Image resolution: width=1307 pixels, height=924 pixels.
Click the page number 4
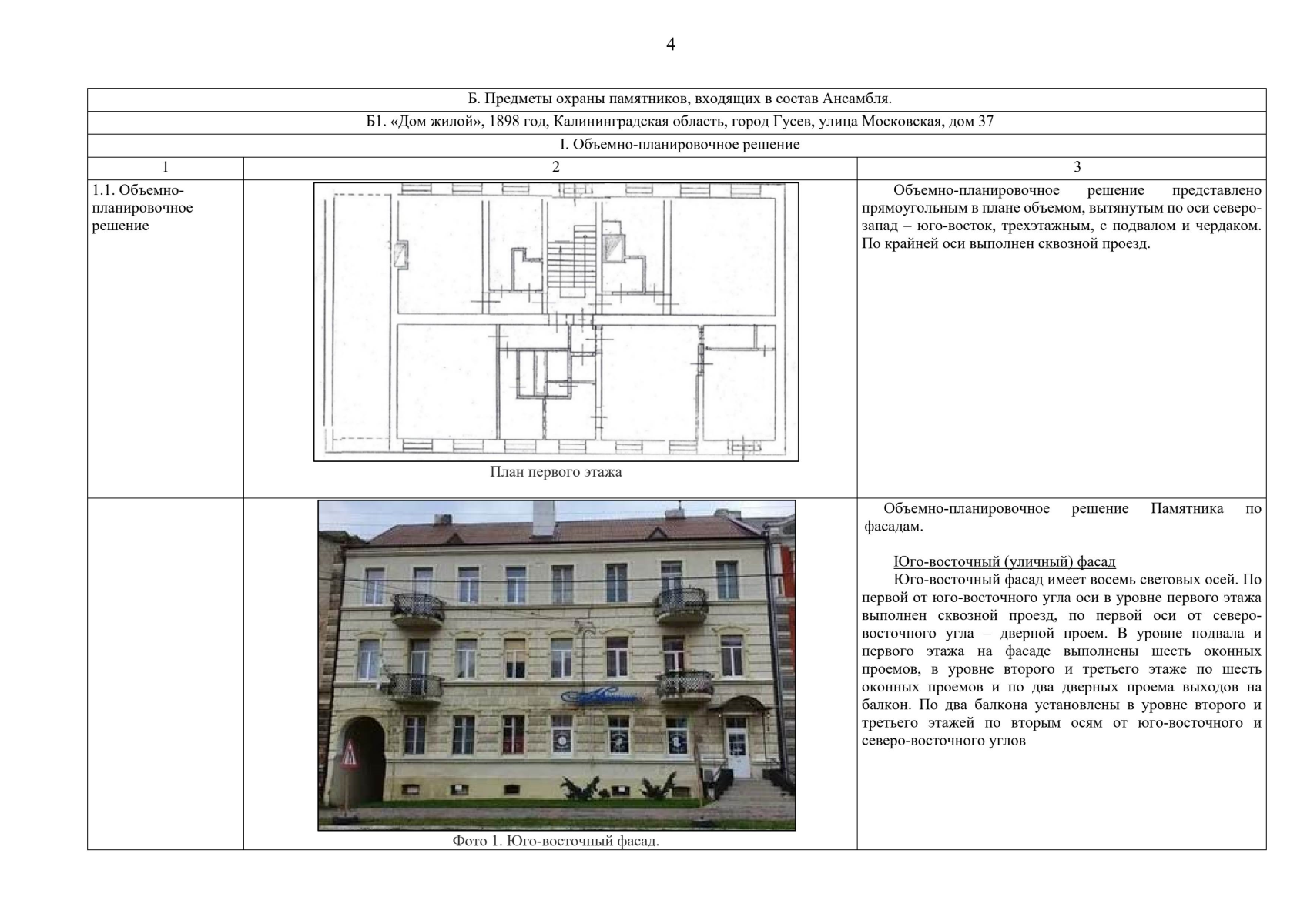(670, 45)
